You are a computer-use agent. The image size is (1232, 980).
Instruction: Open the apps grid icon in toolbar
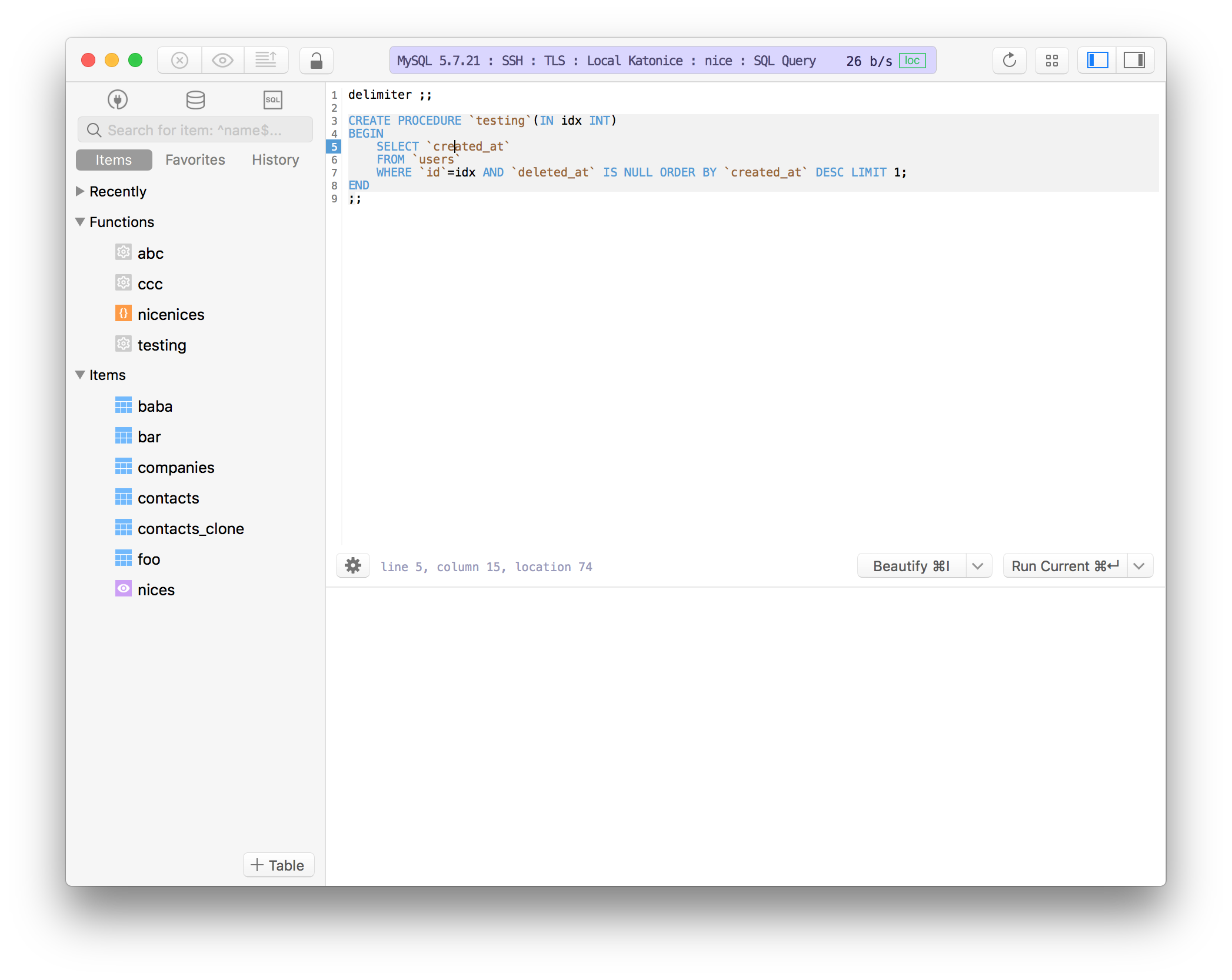click(x=1052, y=60)
